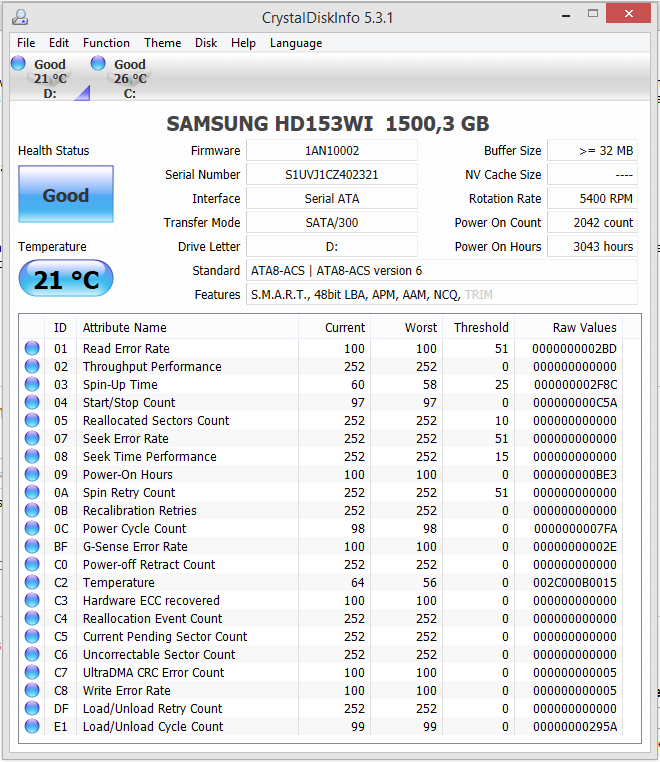
Task: Click status orb for Read Error Rate row
Action: click(32, 349)
